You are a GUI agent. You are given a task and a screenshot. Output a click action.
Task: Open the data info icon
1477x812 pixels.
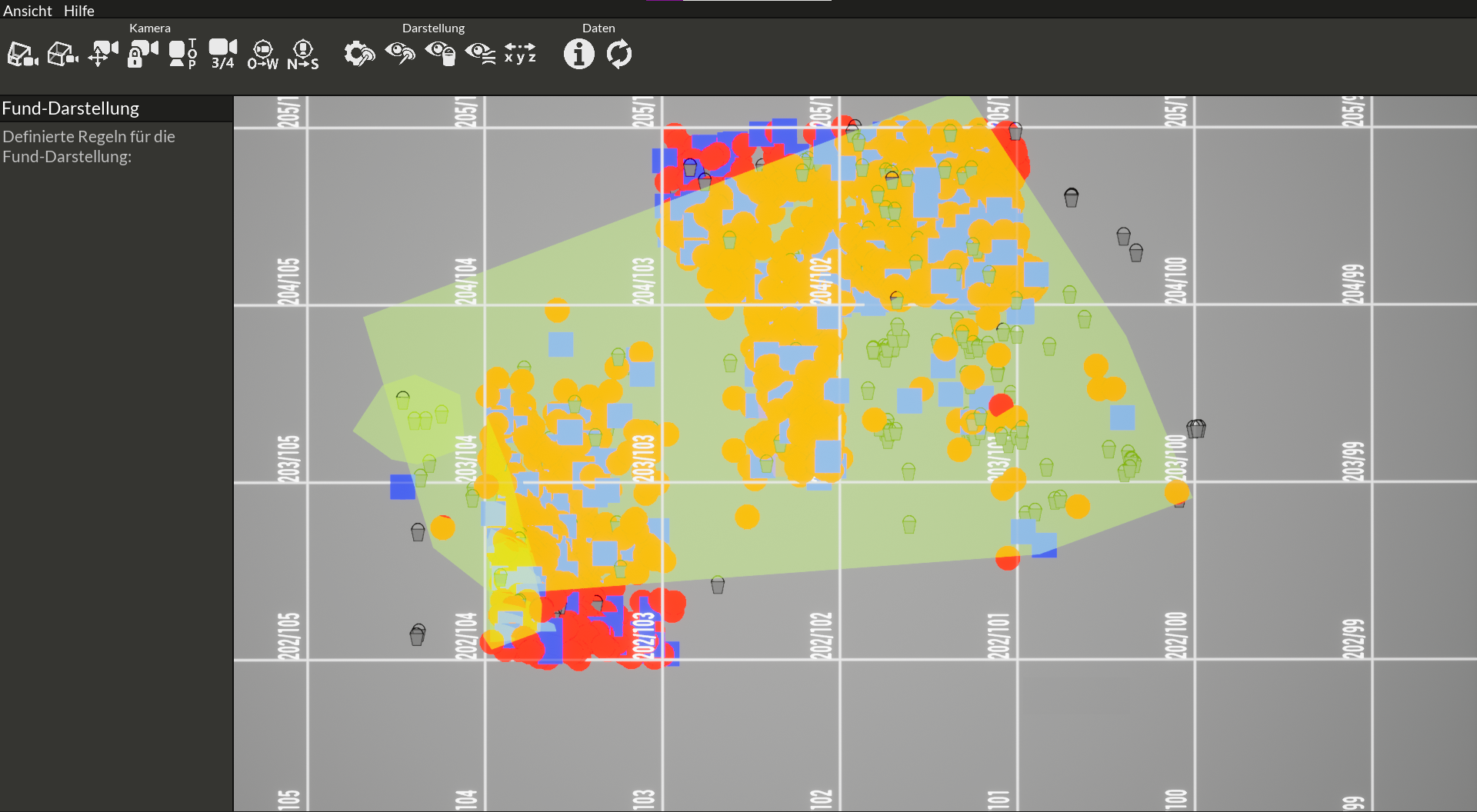click(579, 54)
